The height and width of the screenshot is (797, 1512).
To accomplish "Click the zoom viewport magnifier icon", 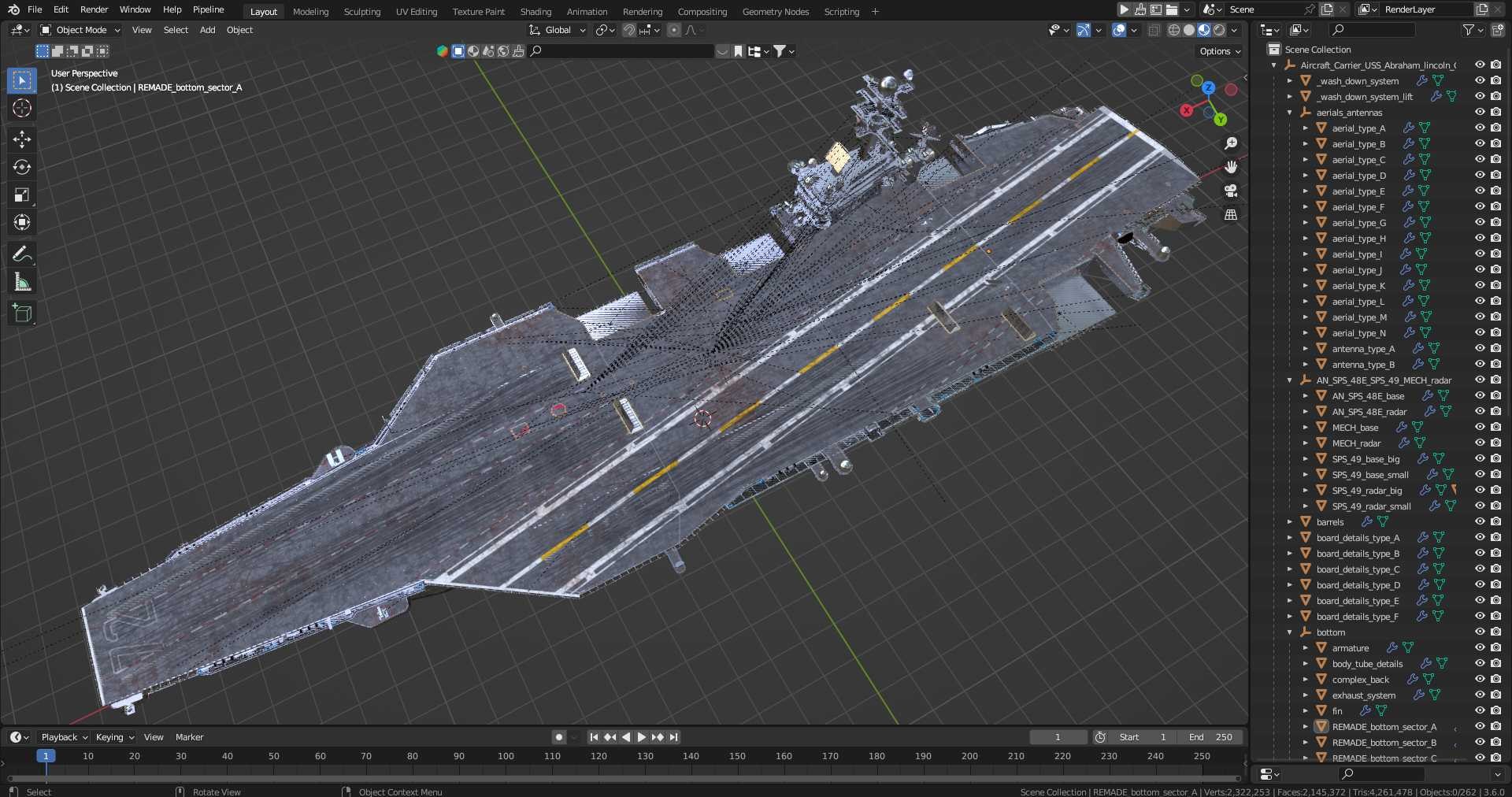I will pos(1231,143).
